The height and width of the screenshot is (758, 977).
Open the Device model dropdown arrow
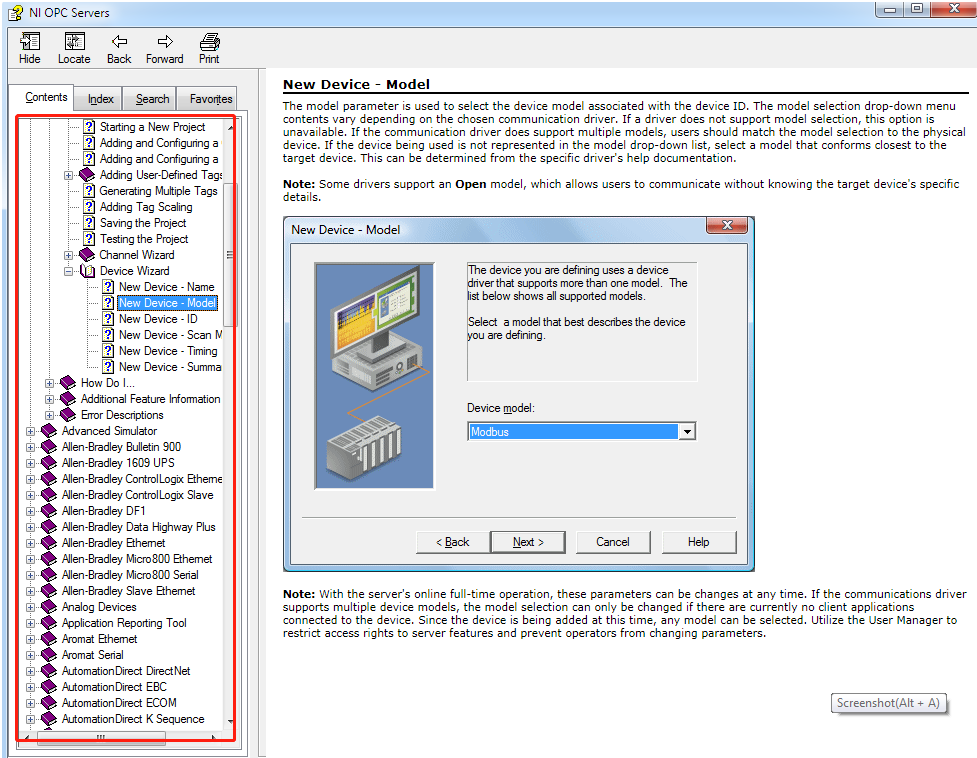687,432
